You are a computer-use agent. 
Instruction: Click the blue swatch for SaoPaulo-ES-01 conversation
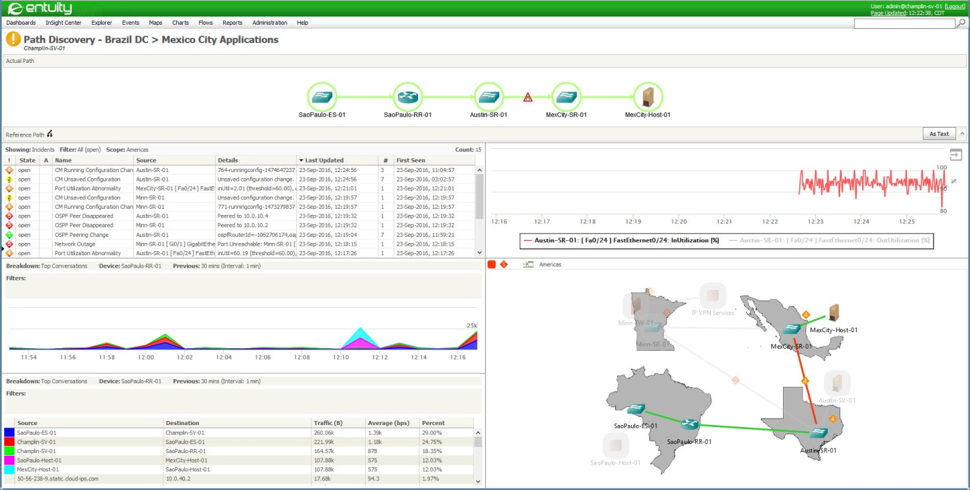(9, 432)
